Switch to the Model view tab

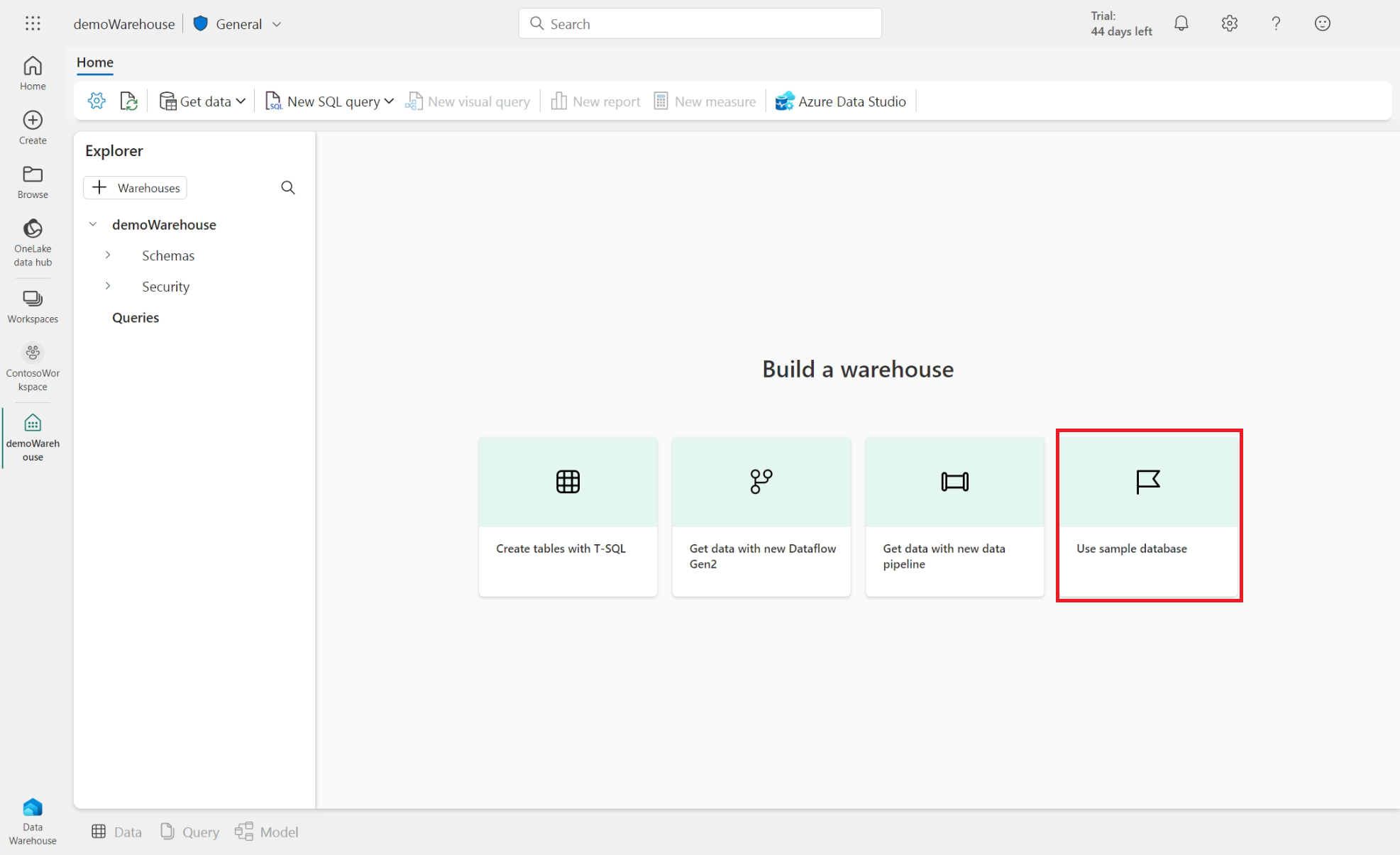tap(268, 832)
